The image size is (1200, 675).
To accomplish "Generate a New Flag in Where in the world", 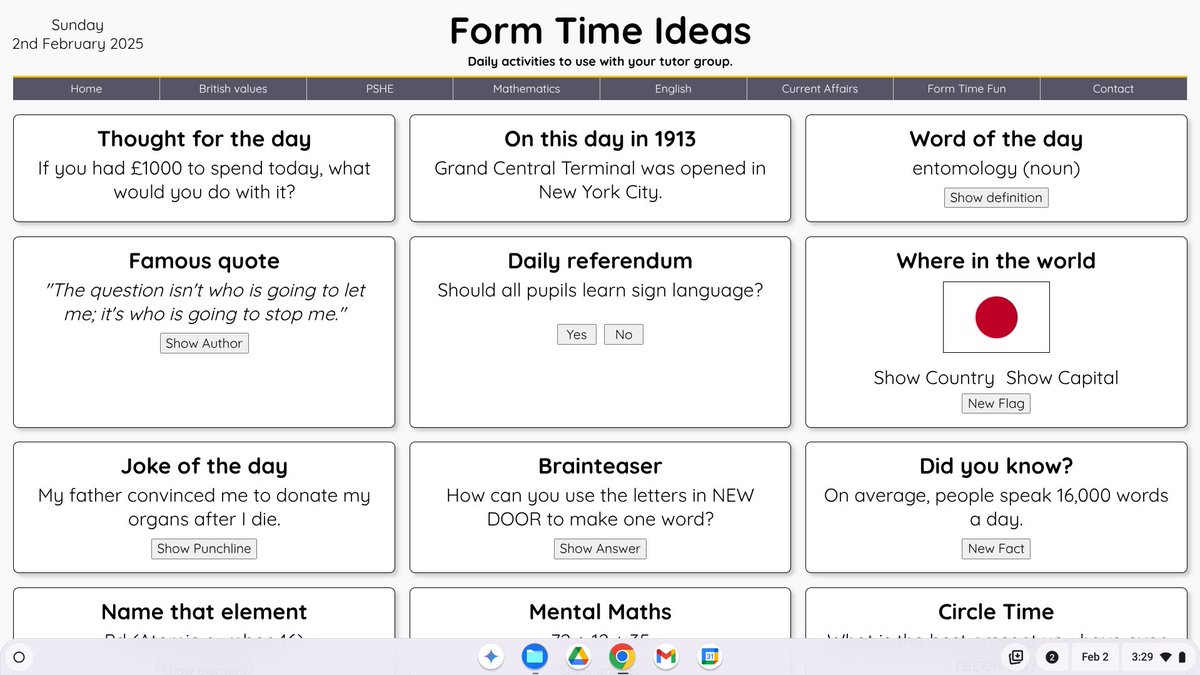I will tap(996, 403).
